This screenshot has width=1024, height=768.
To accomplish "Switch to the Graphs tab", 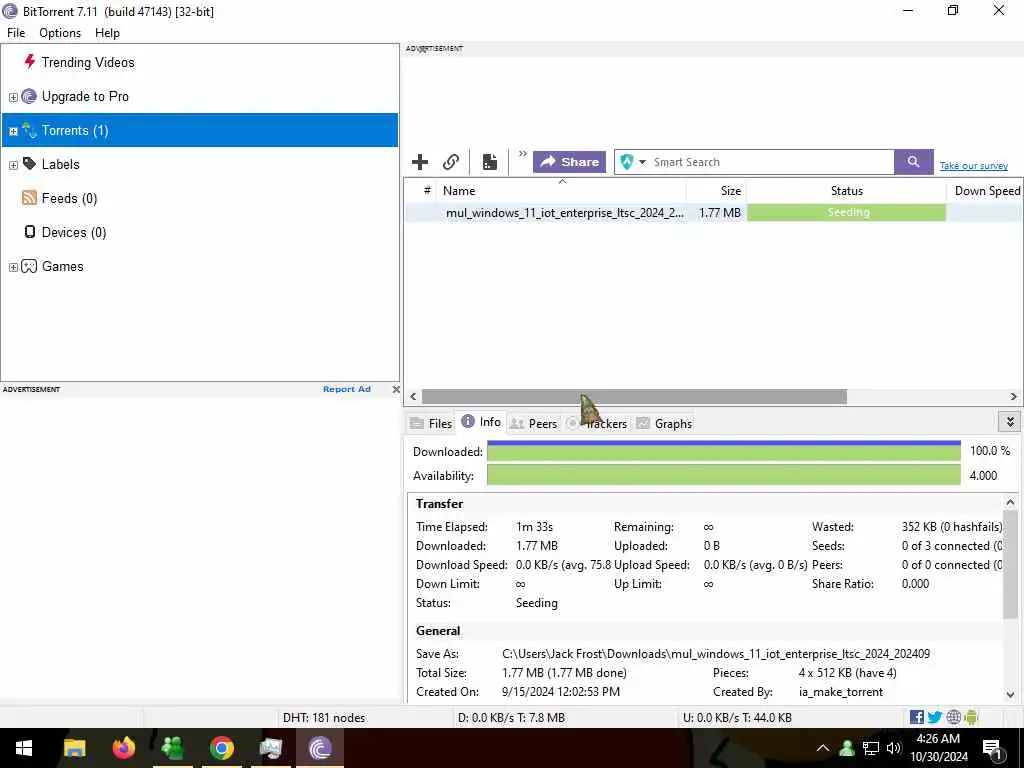I will (664, 423).
